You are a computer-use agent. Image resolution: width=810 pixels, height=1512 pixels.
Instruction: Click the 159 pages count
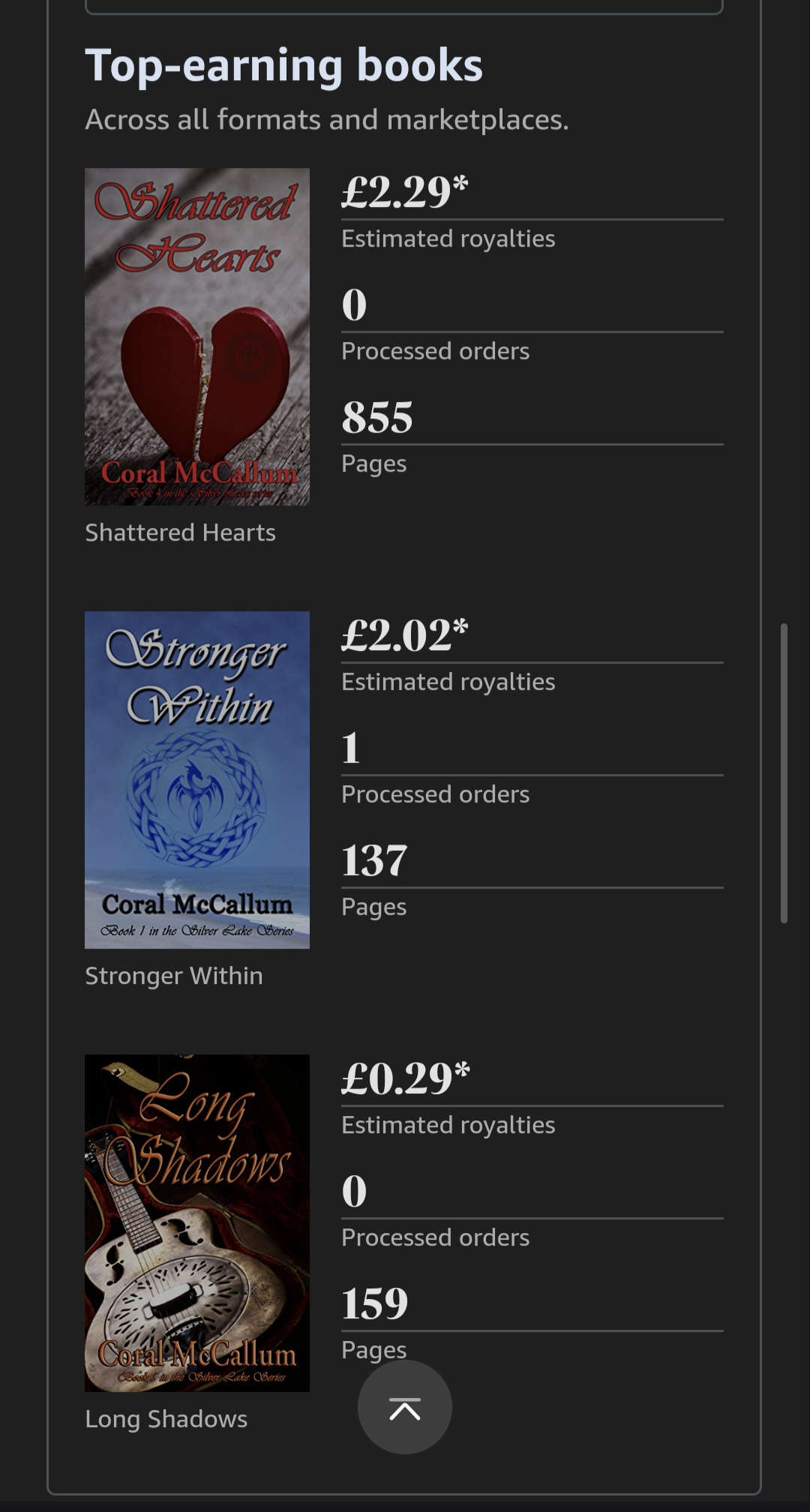tap(375, 1304)
